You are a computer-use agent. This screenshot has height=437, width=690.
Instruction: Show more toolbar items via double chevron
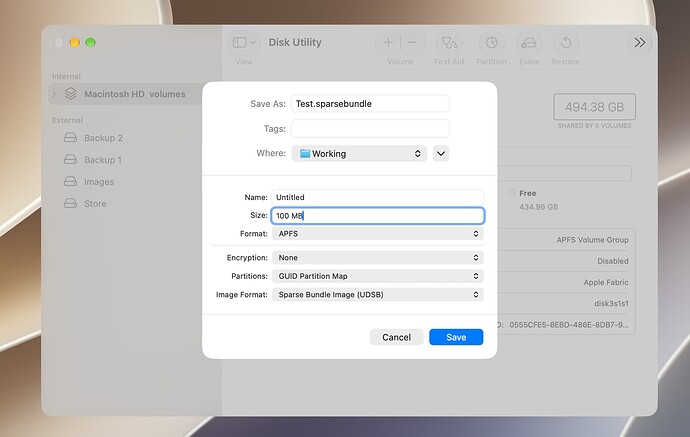640,42
